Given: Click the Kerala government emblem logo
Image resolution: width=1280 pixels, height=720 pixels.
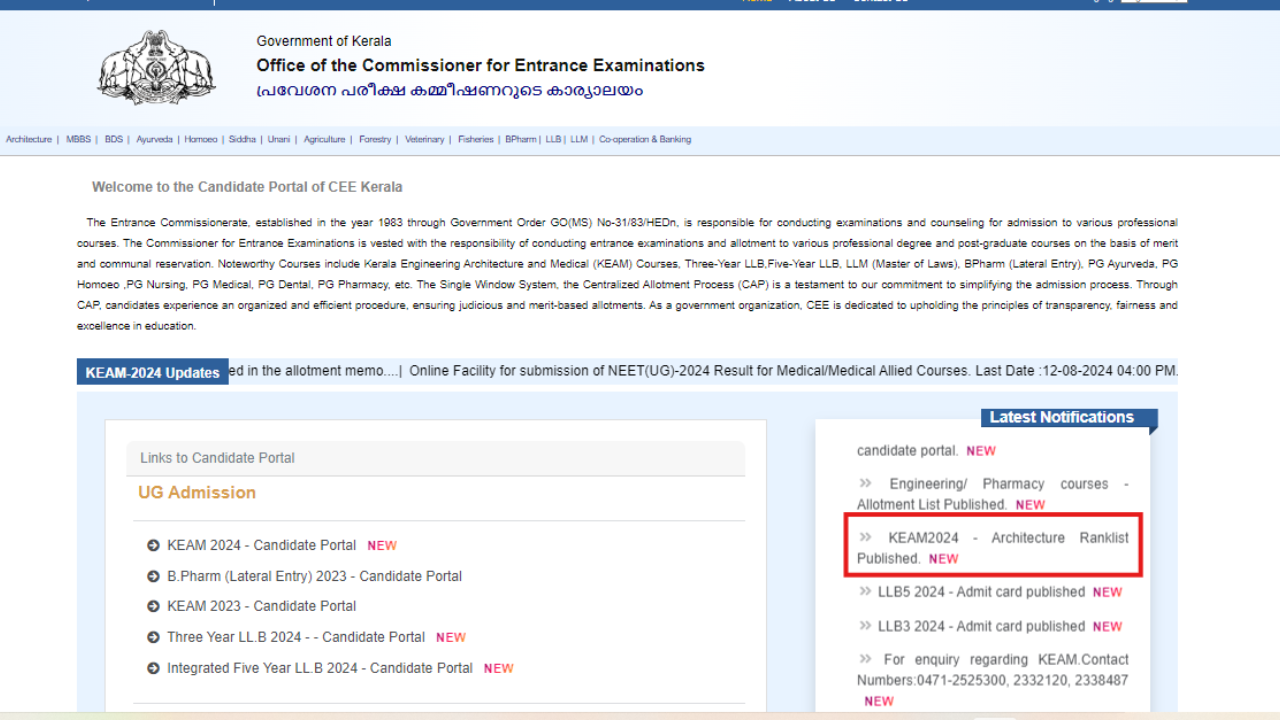Looking at the screenshot, I should click(156, 67).
